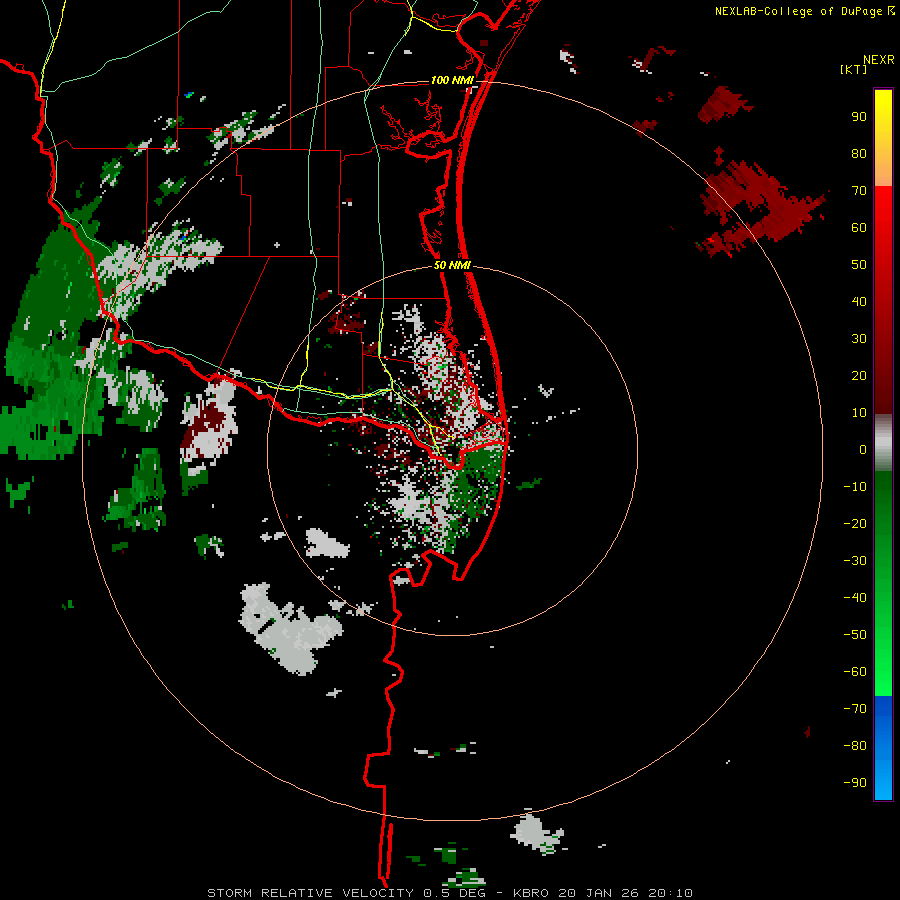Screen dimensions: 900x900
Task: Click the -10 scale value
Action: pos(855,487)
